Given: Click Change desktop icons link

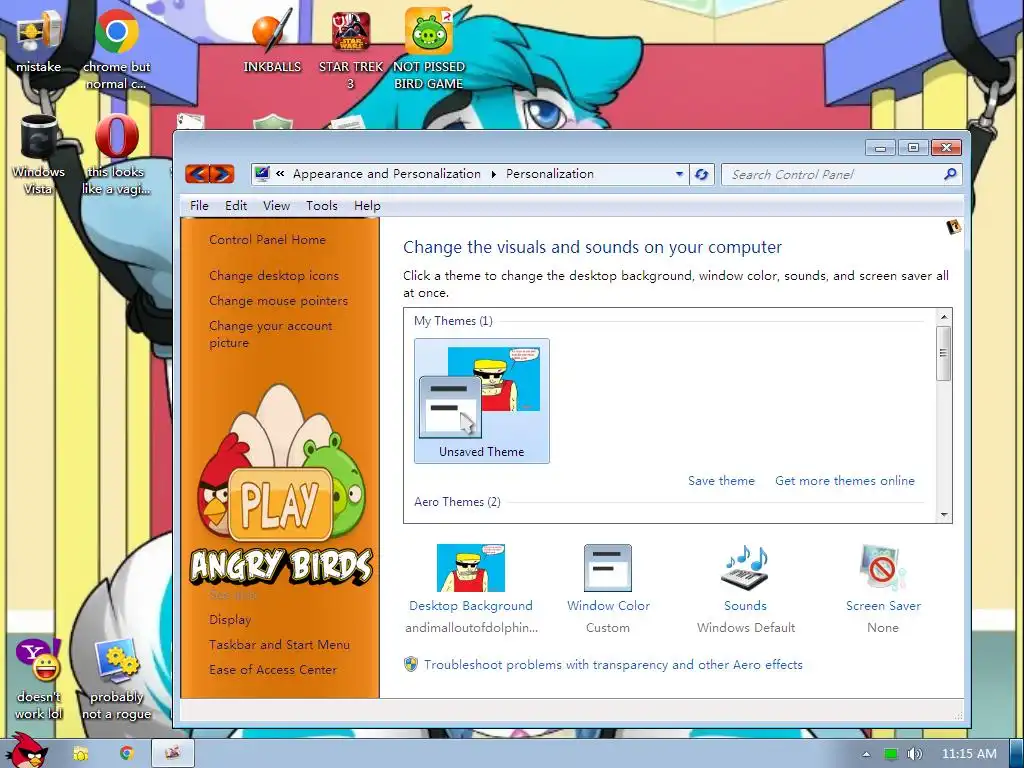Looking at the screenshot, I should pyautogui.click(x=274, y=276).
